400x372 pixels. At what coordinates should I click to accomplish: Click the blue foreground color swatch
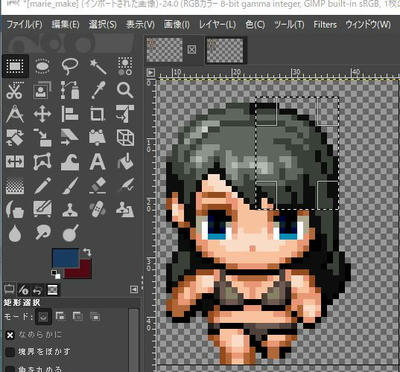66,258
